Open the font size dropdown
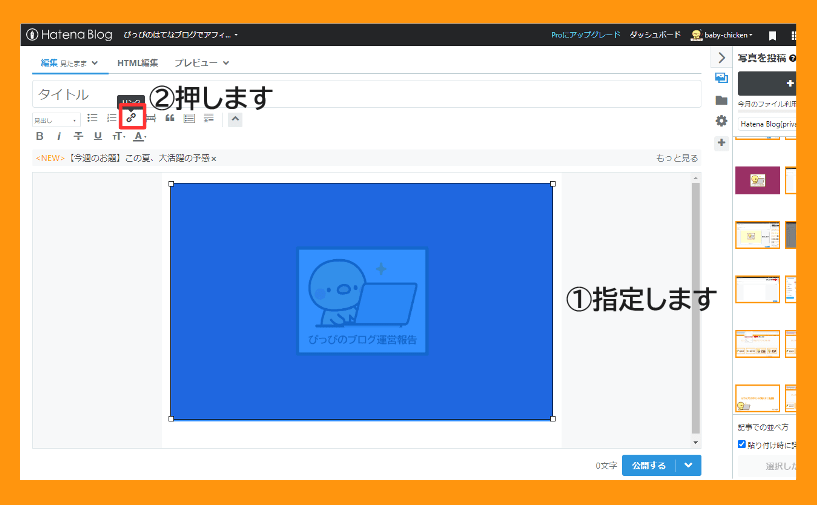 tap(119, 137)
